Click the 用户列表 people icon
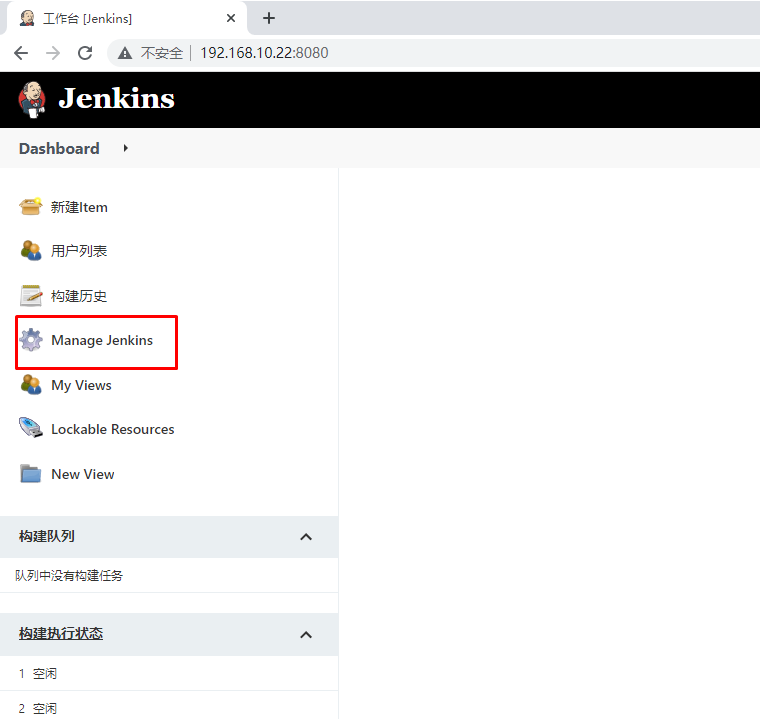 tap(31, 251)
